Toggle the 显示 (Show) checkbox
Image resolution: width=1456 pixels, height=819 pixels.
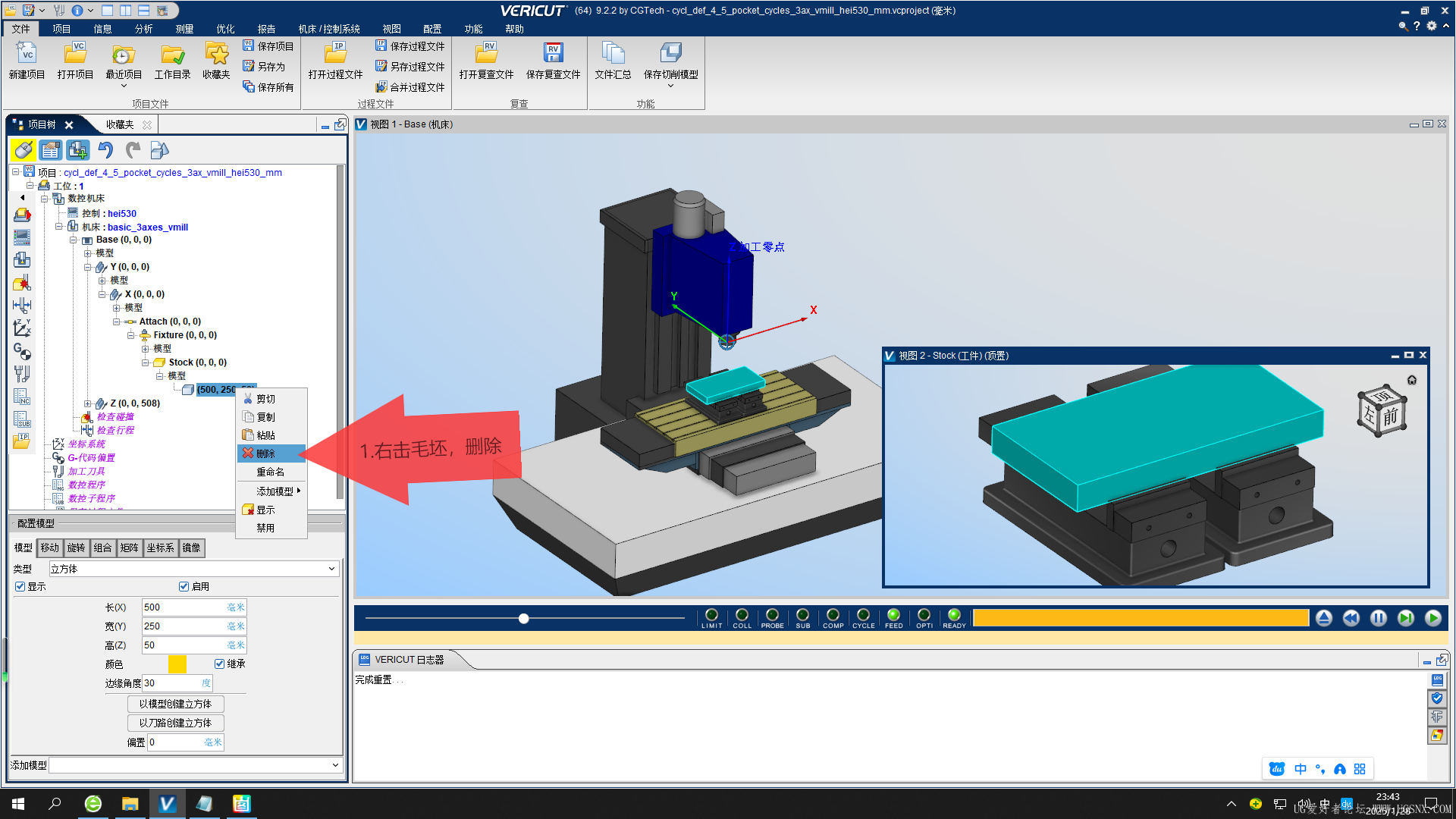(20, 586)
